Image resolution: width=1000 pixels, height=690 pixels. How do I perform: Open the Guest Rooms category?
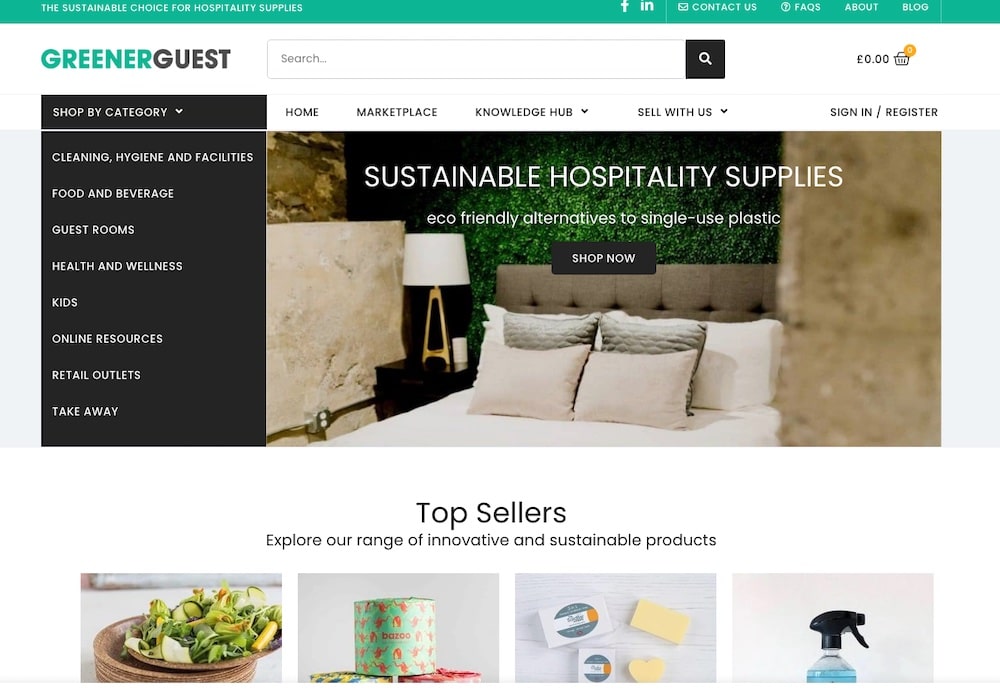coord(93,230)
